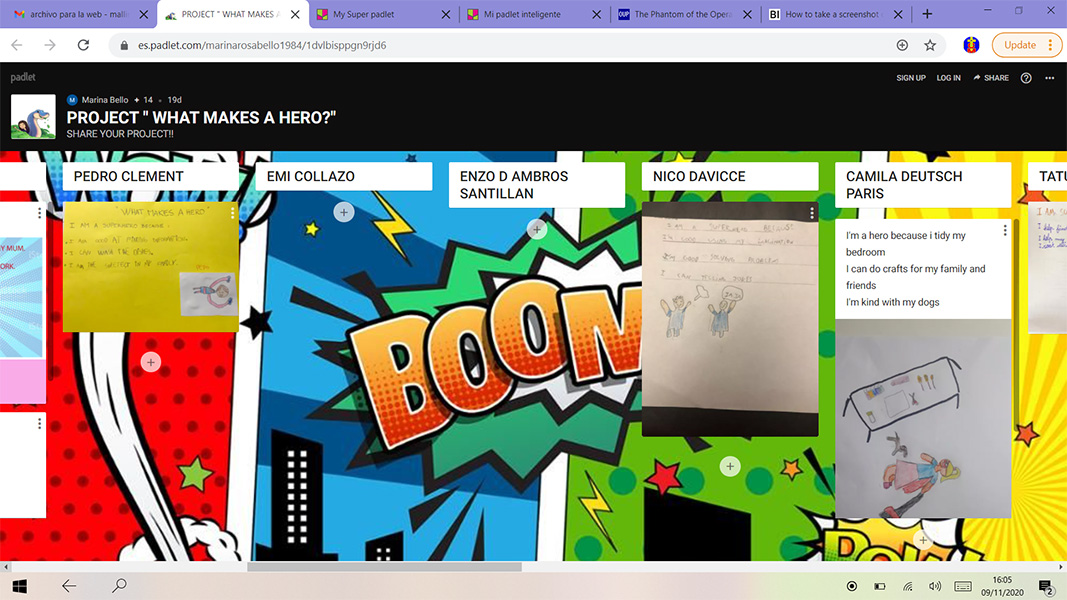This screenshot has width=1067, height=600.
Task: Open Nico Davicce's drawing thumbnail
Action: (730, 319)
